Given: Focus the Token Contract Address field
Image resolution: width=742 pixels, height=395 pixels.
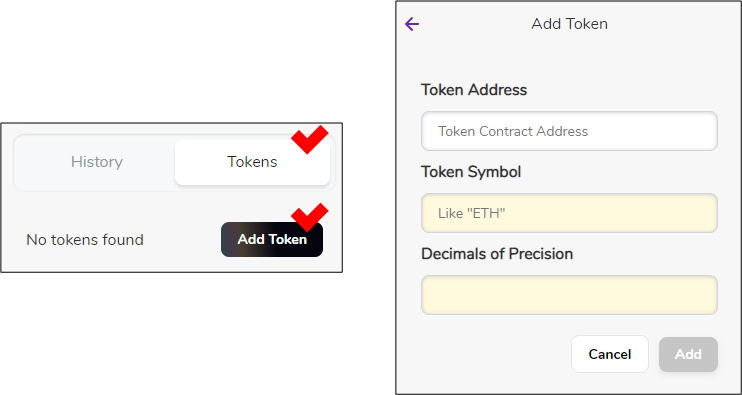Looking at the screenshot, I should (569, 131).
